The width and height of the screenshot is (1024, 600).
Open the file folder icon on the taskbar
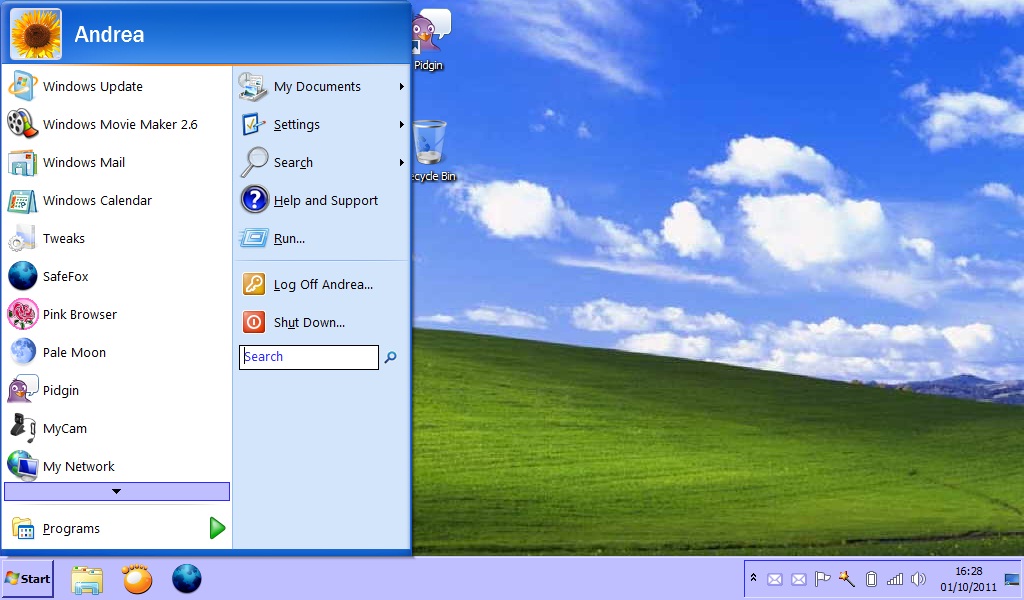(x=87, y=579)
